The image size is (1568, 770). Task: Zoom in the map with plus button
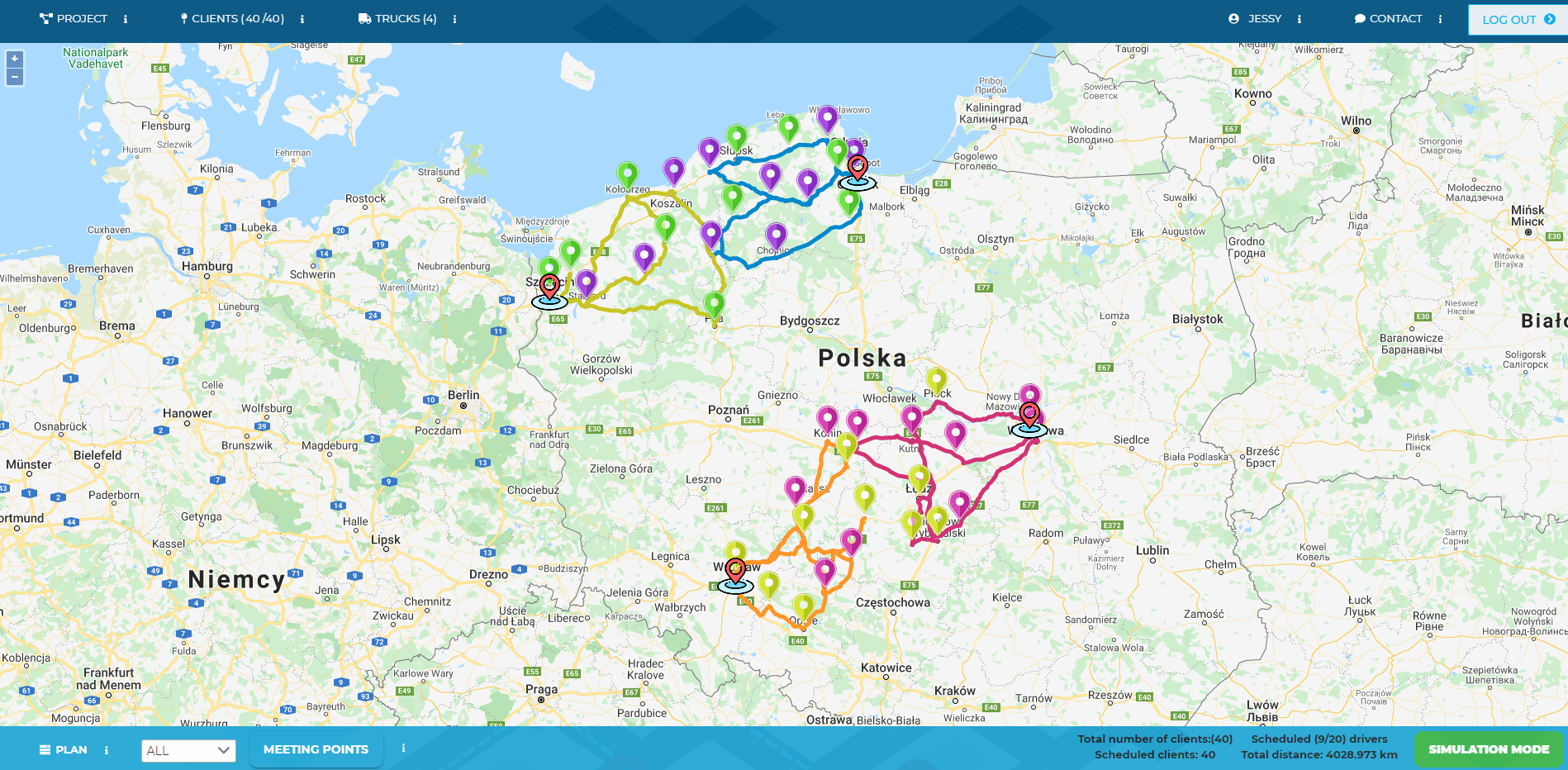[15, 59]
